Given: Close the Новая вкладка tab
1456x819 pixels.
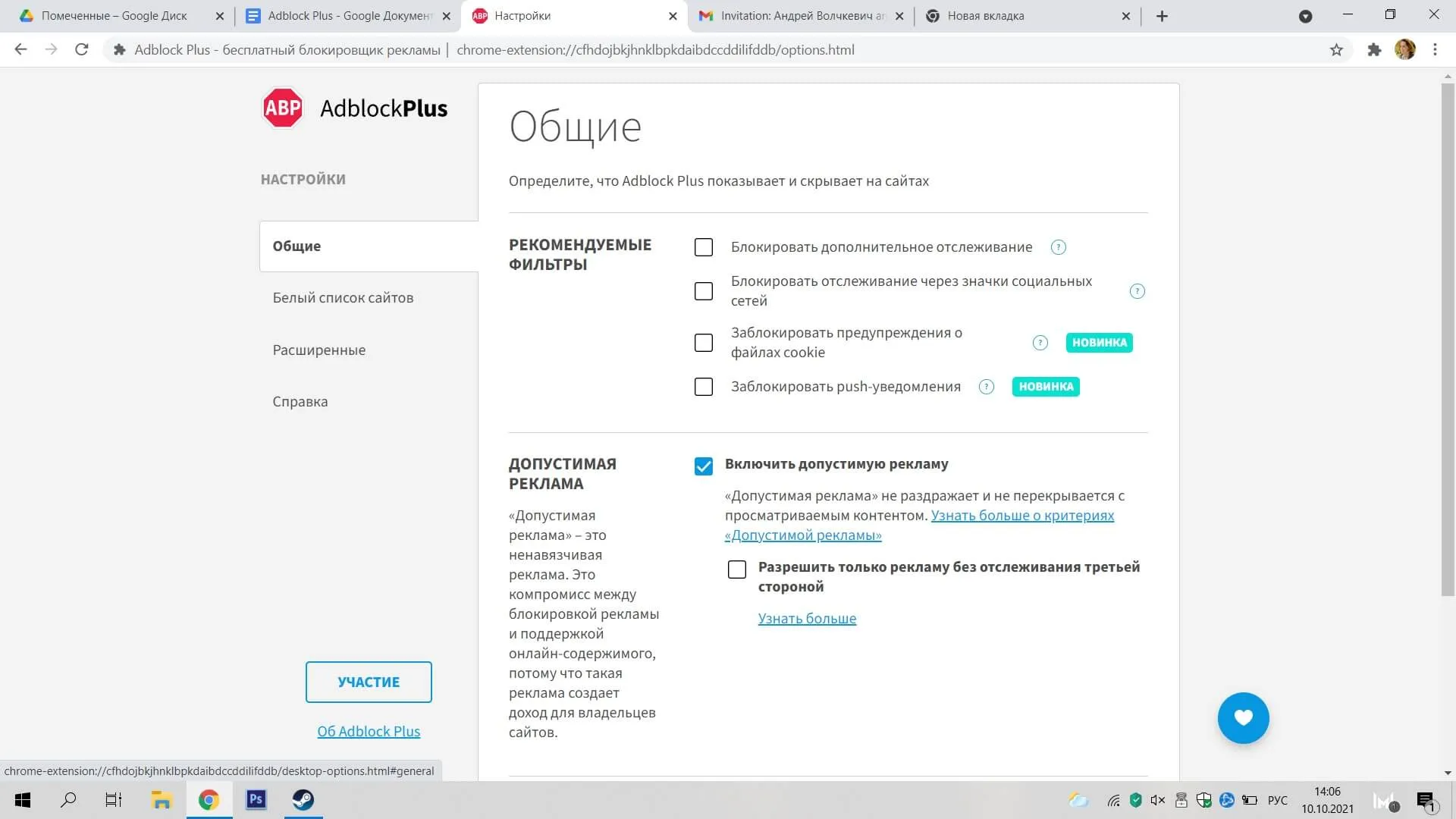Looking at the screenshot, I should 1125,16.
